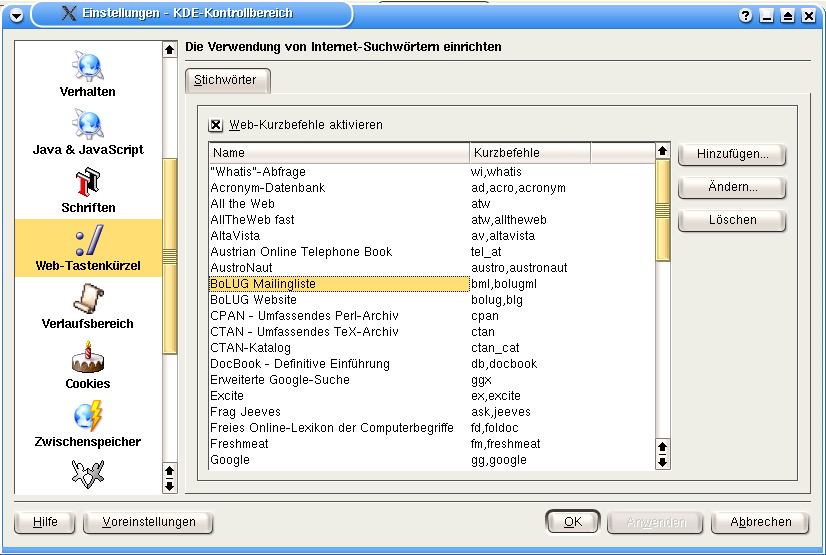The height and width of the screenshot is (555, 826).
Task: Open the Cookies cake icon
Action: (x=88, y=358)
